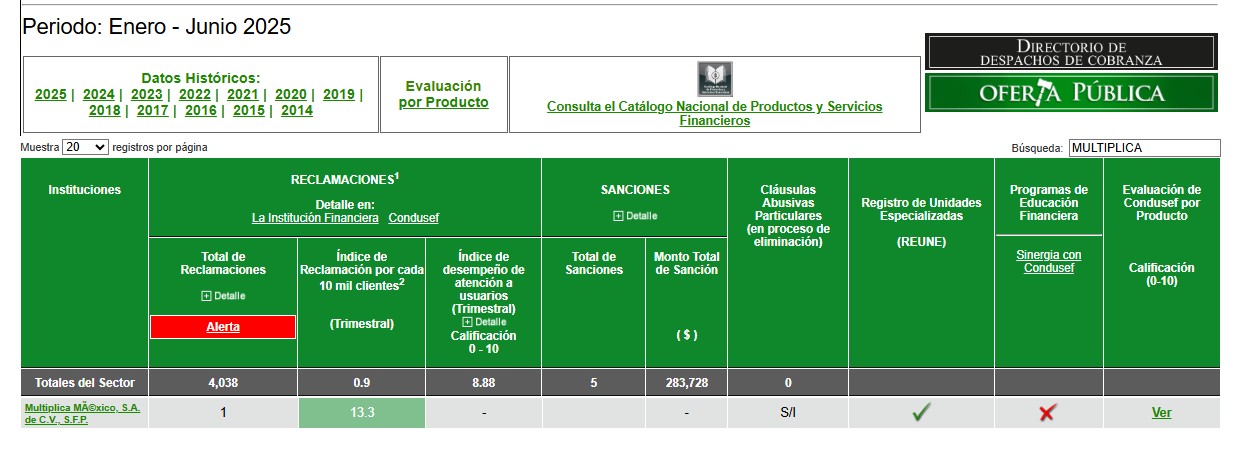Viewport: 1247px width, 468px height.
Task: Open Condusef reclamaciones detail link
Action: click(413, 217)
